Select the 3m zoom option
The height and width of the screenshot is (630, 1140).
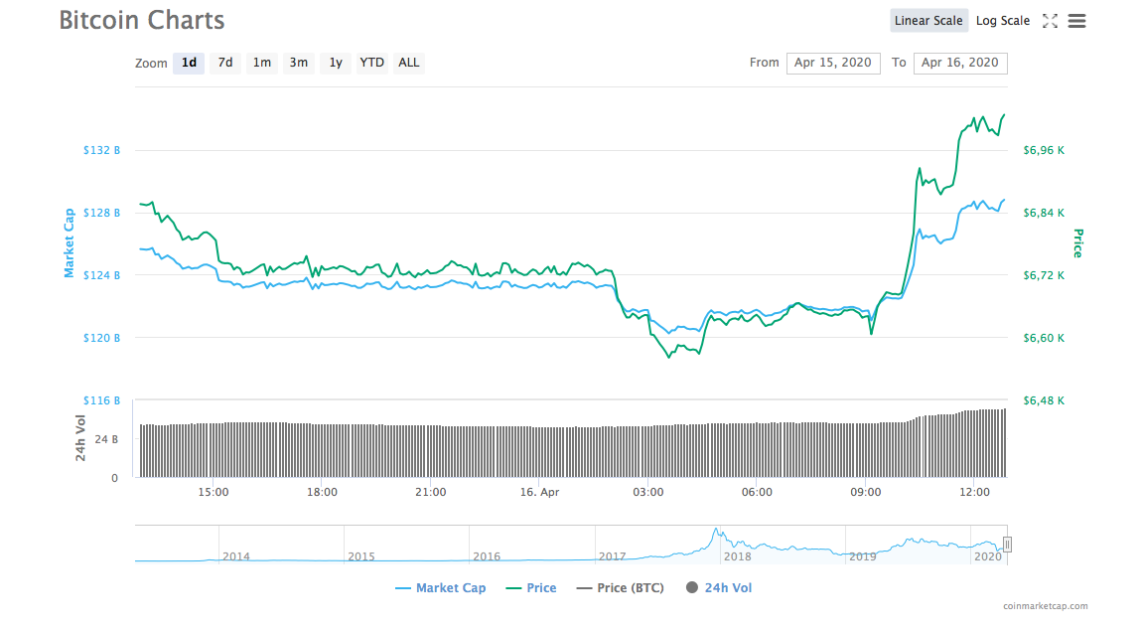click(298, 63)
